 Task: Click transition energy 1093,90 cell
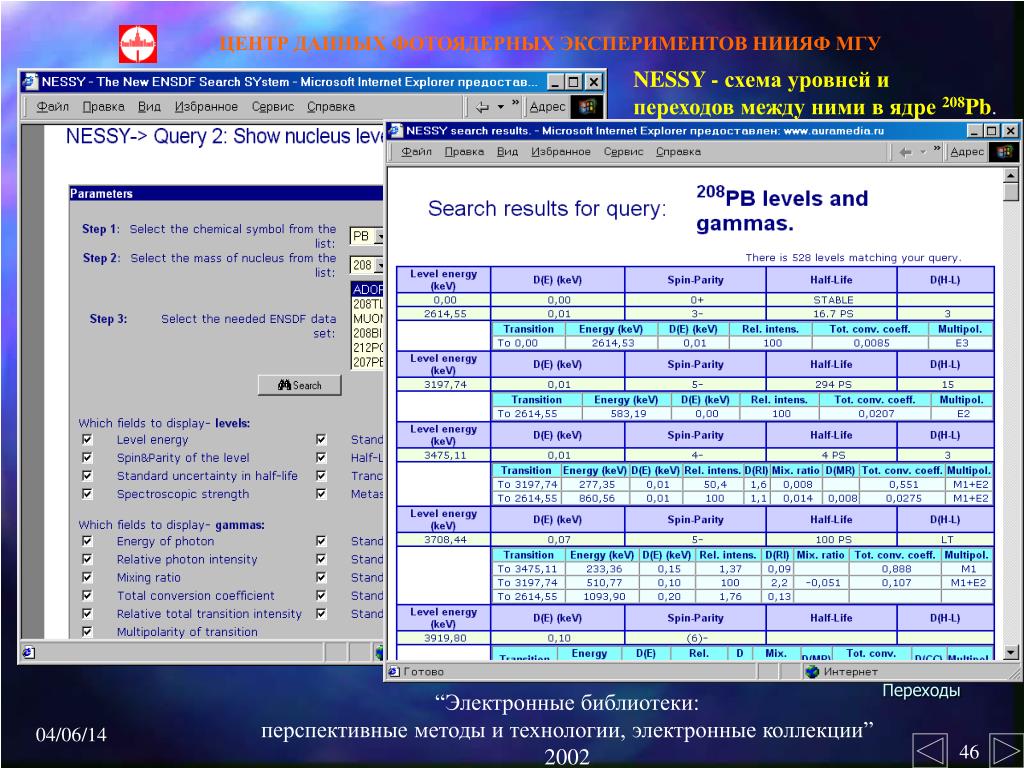(x=603, y=596)
